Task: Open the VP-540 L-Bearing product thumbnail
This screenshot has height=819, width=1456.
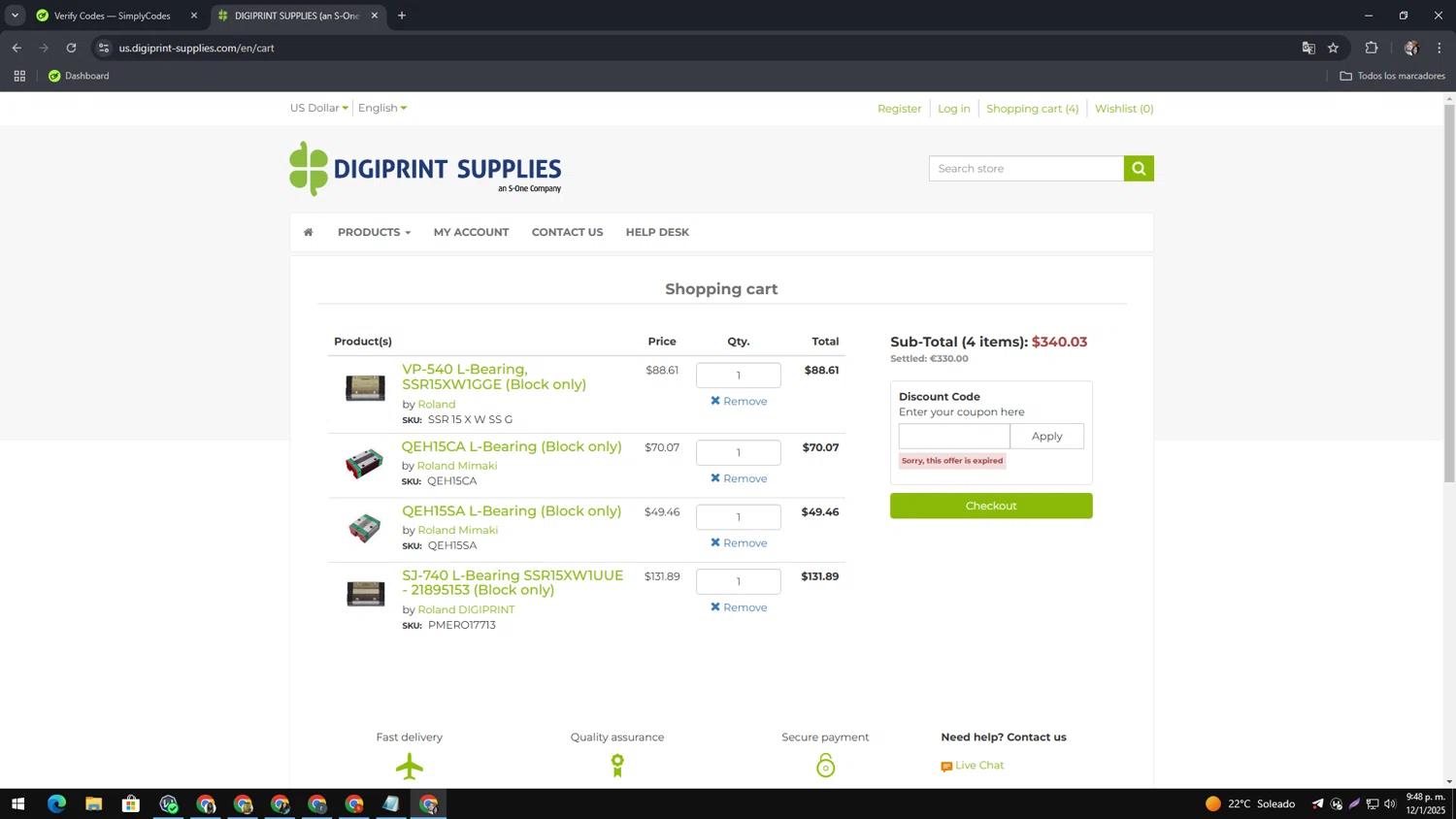Action: tap(365, 388)
